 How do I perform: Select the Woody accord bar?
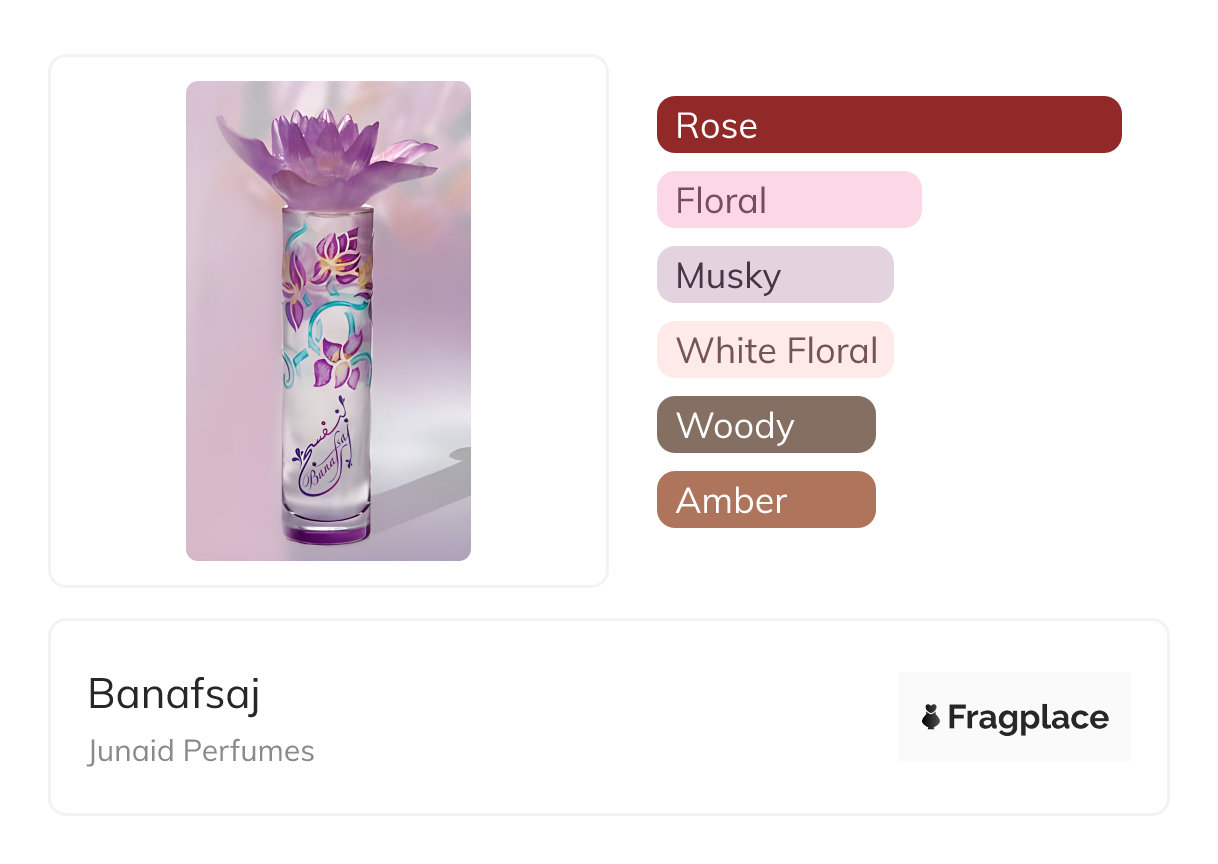(x=765, y=425)
